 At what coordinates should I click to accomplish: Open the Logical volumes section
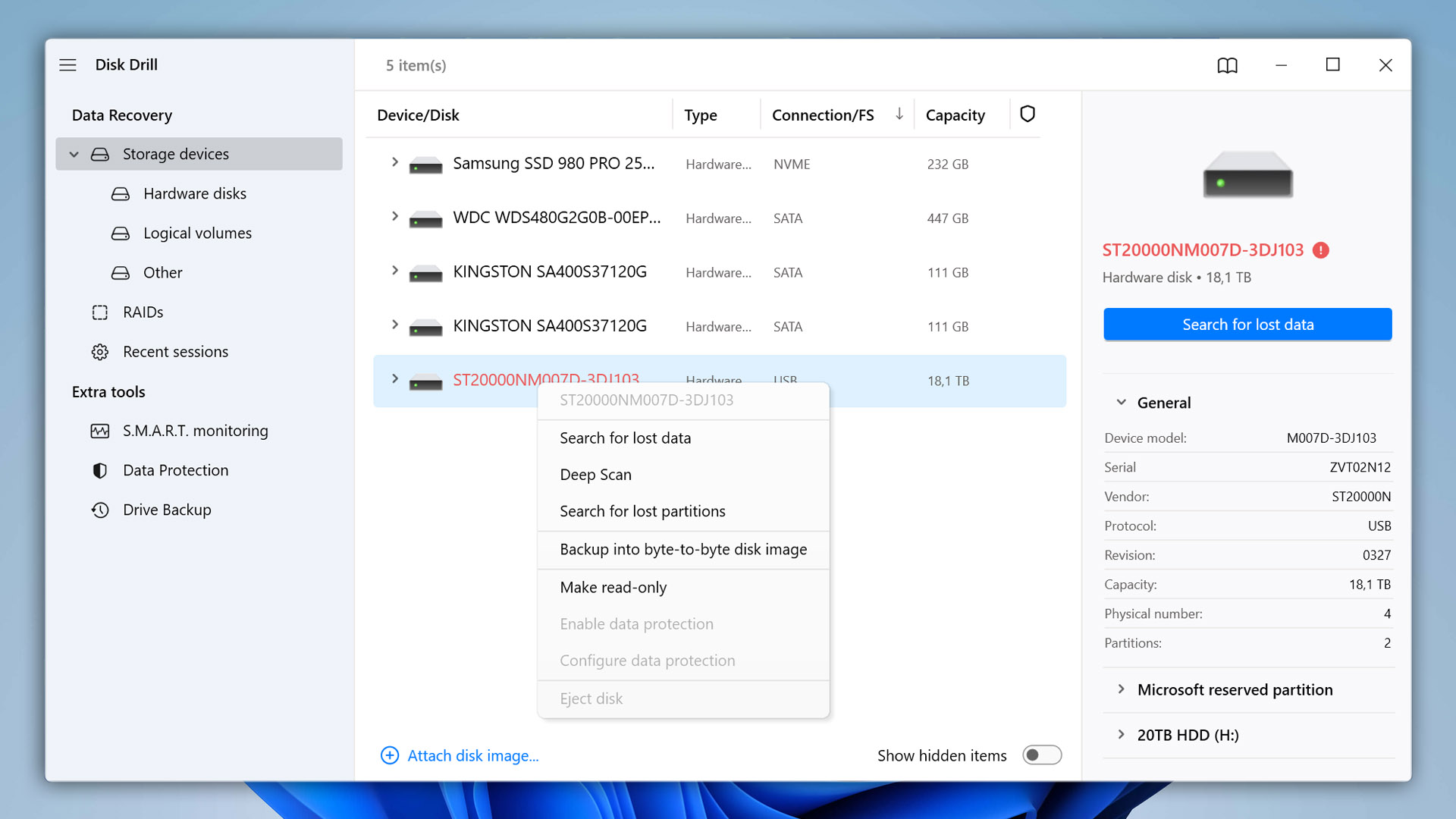pyautogui.click(x=197, y=233)
